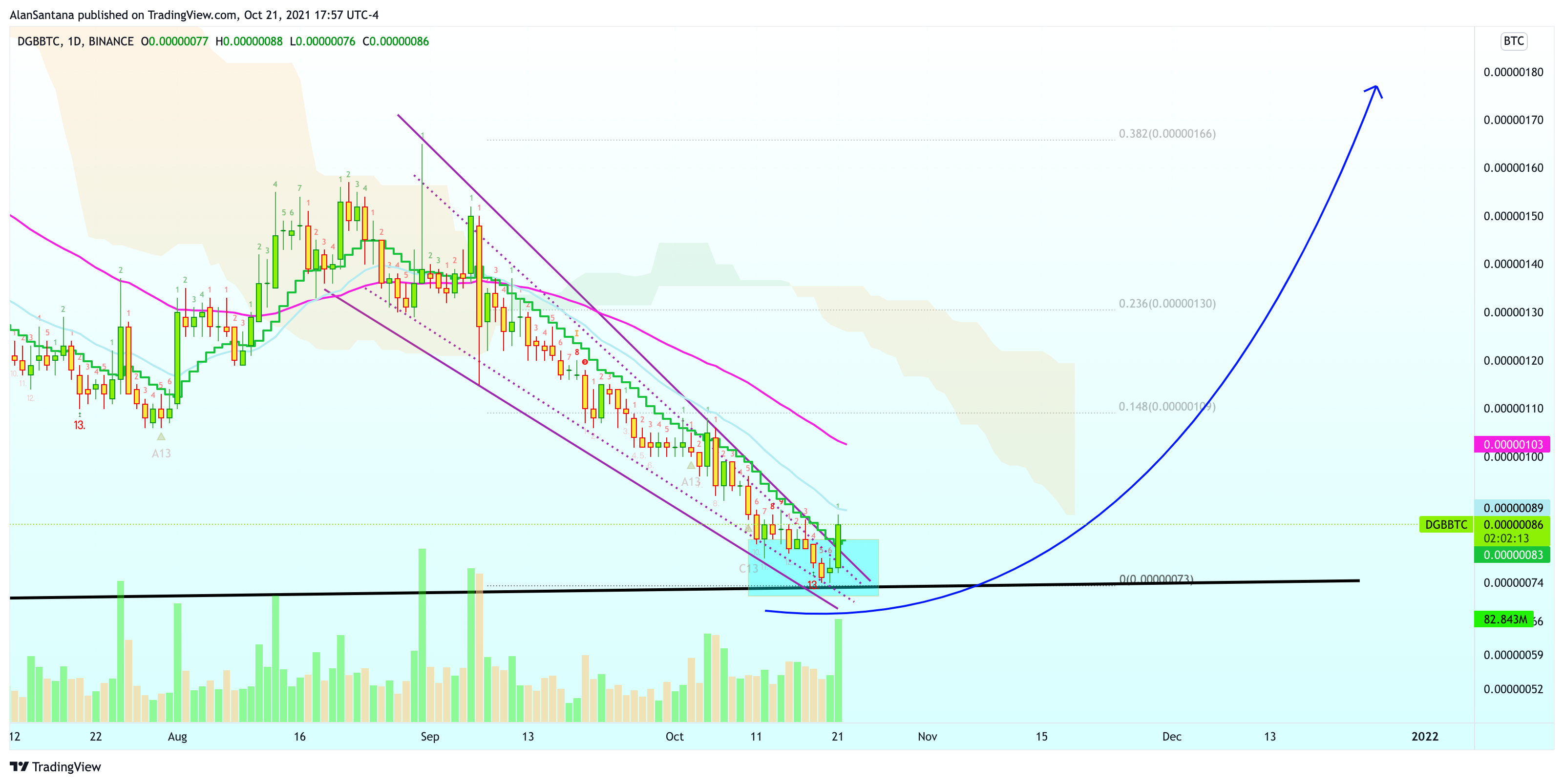Click the 0(0.00000073) Fibonacci label
The width and height of the screenshot is (1564, 784).
[x=1156, y=579]
